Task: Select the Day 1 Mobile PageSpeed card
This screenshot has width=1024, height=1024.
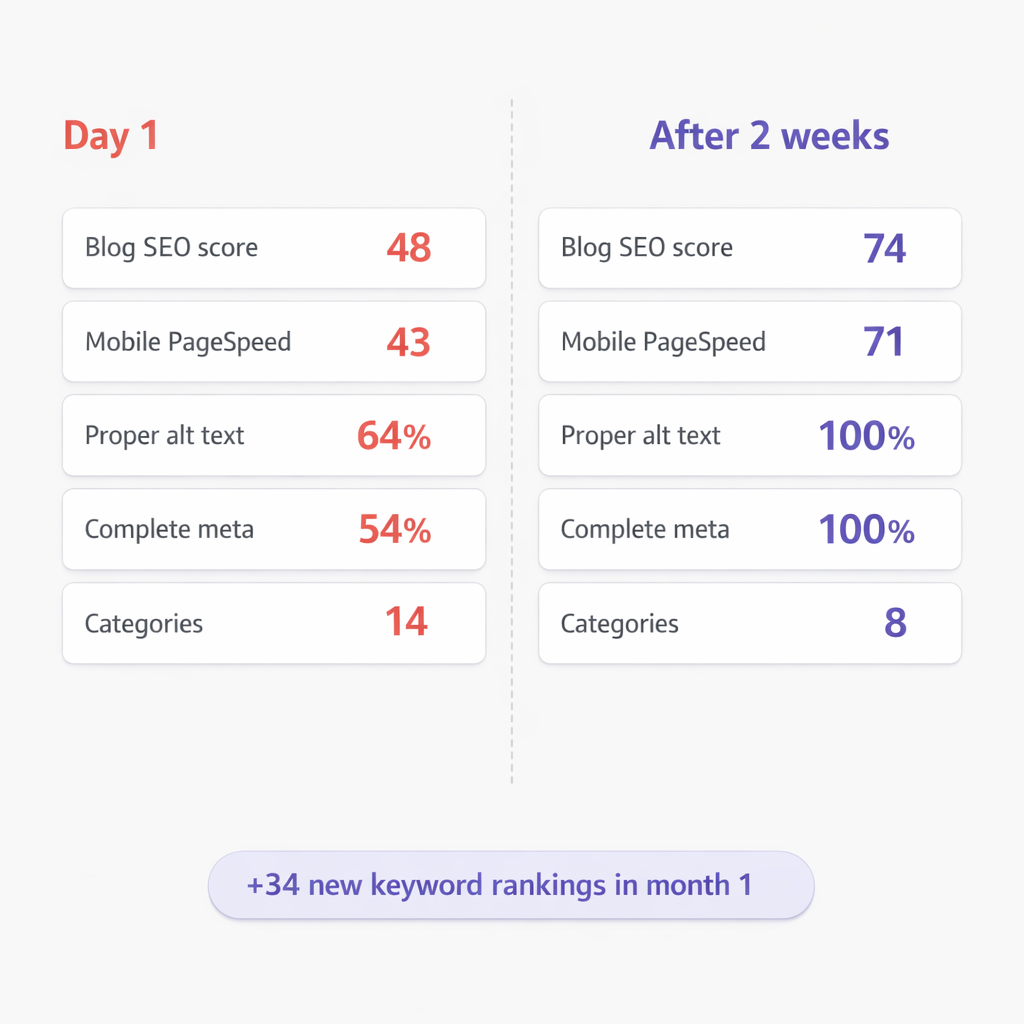Action: [273, 342]
